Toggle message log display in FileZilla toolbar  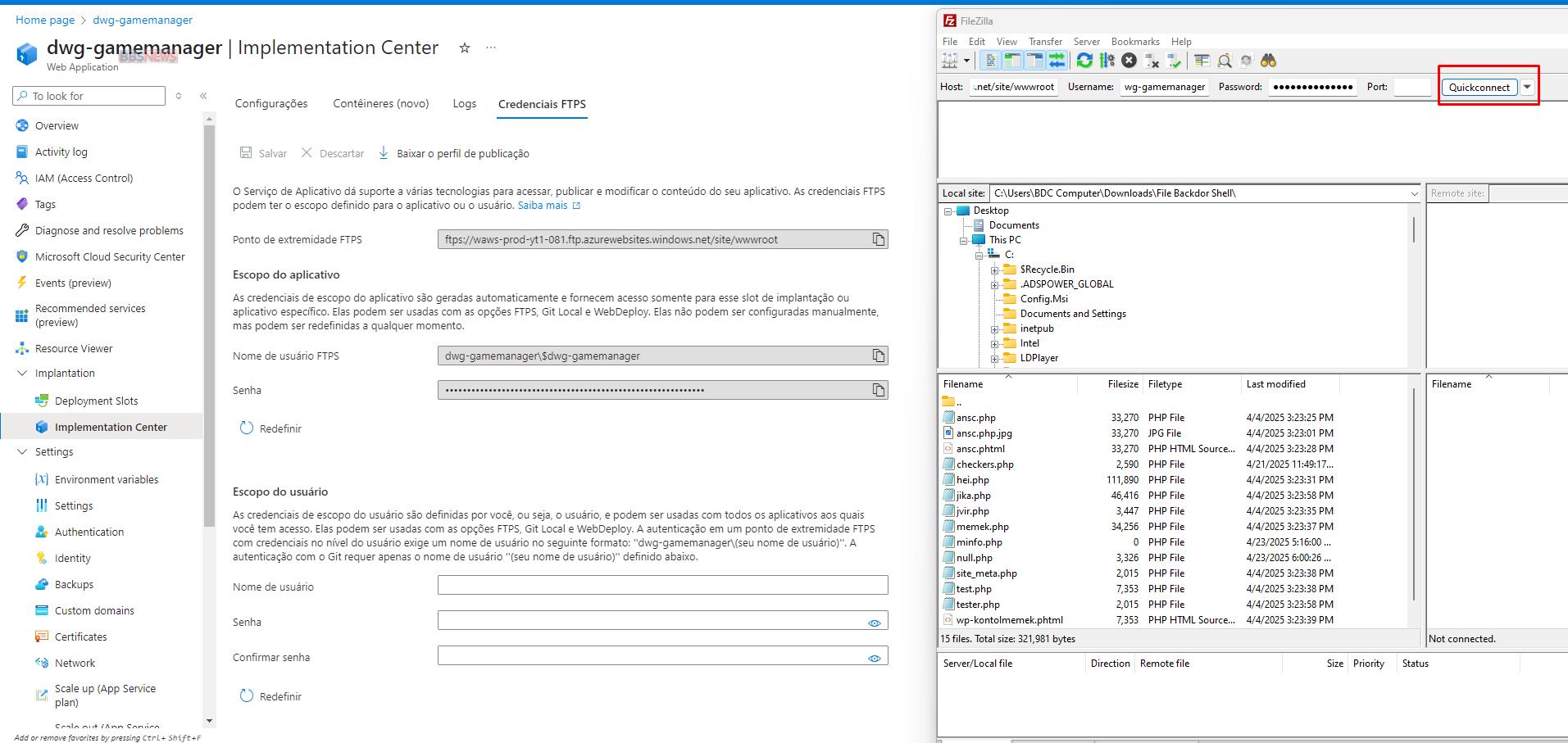point(990,61)
